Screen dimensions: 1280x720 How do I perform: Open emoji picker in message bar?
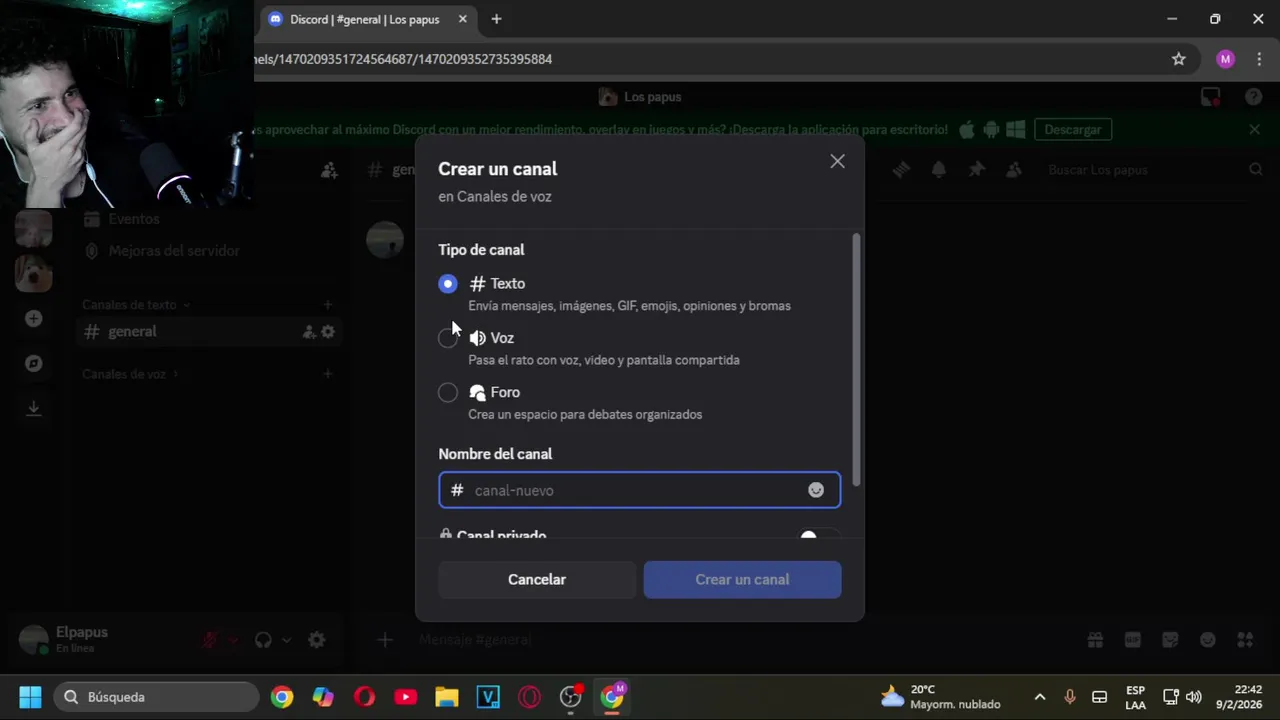1207,640
